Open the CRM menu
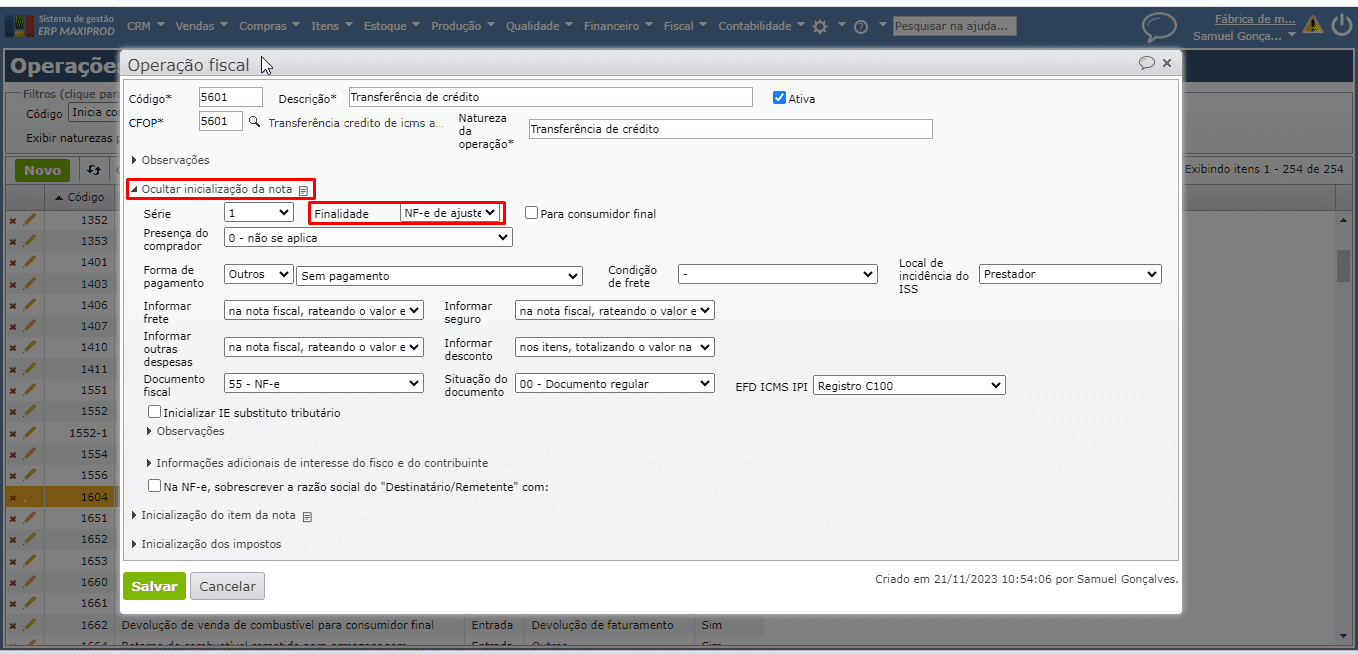The width and height of the screenshot is (1358, 654). click(x=146, y=26)
